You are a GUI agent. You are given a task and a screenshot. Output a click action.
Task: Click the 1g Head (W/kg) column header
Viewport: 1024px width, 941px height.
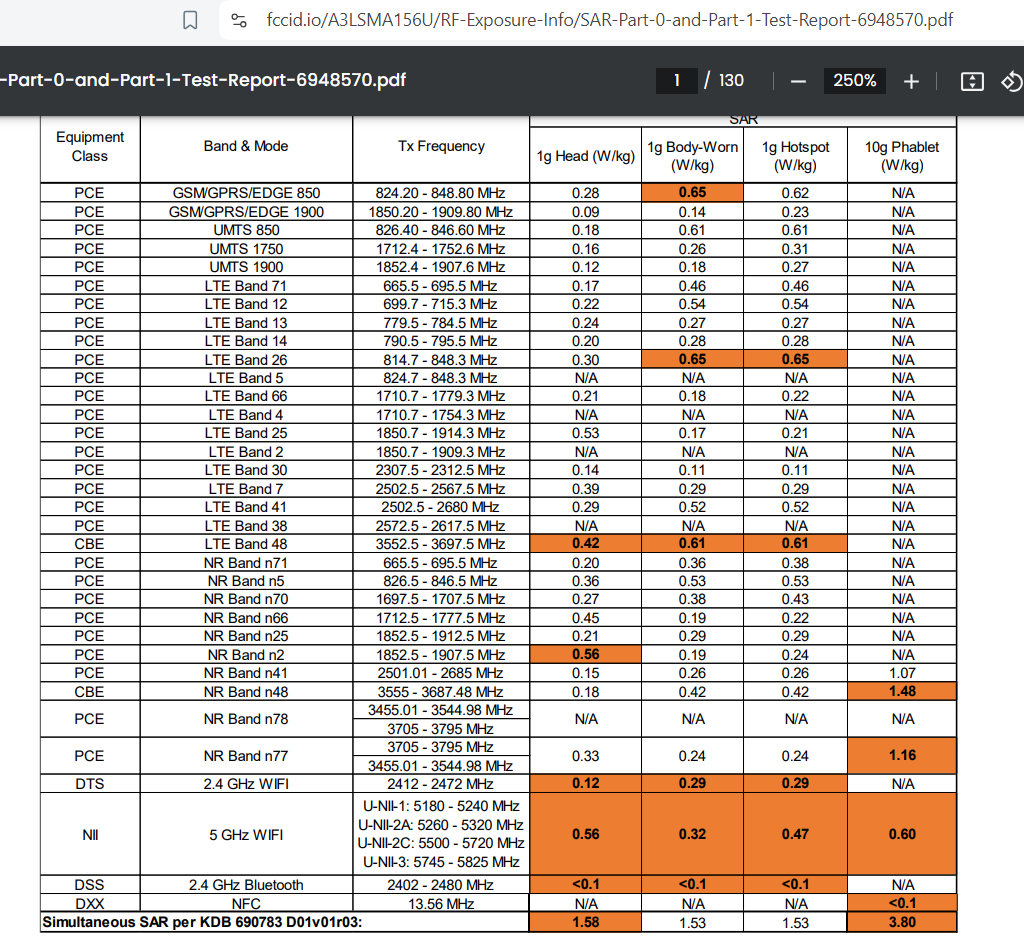pos(585,155)
